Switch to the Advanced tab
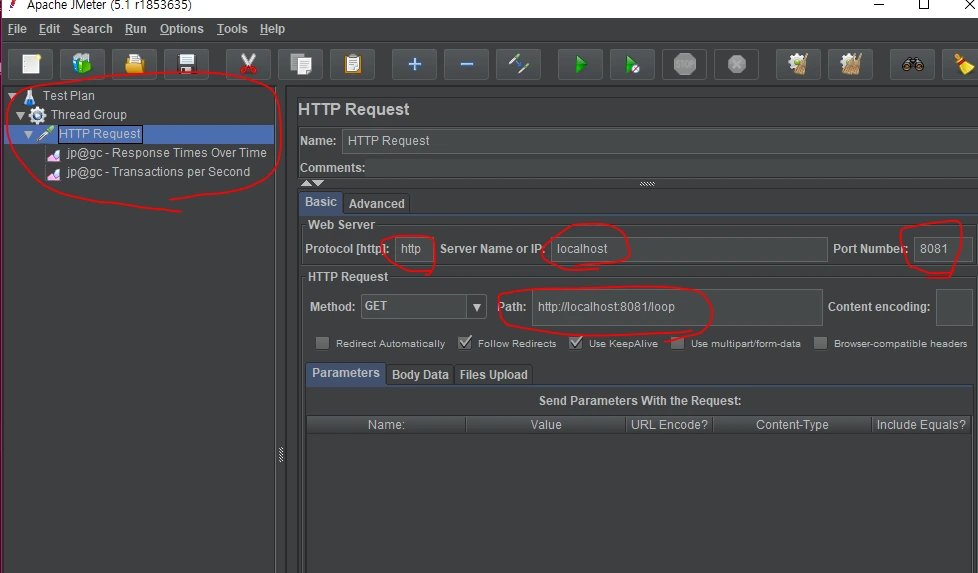Screen dimensions: 978x573 tap(377, 203)
